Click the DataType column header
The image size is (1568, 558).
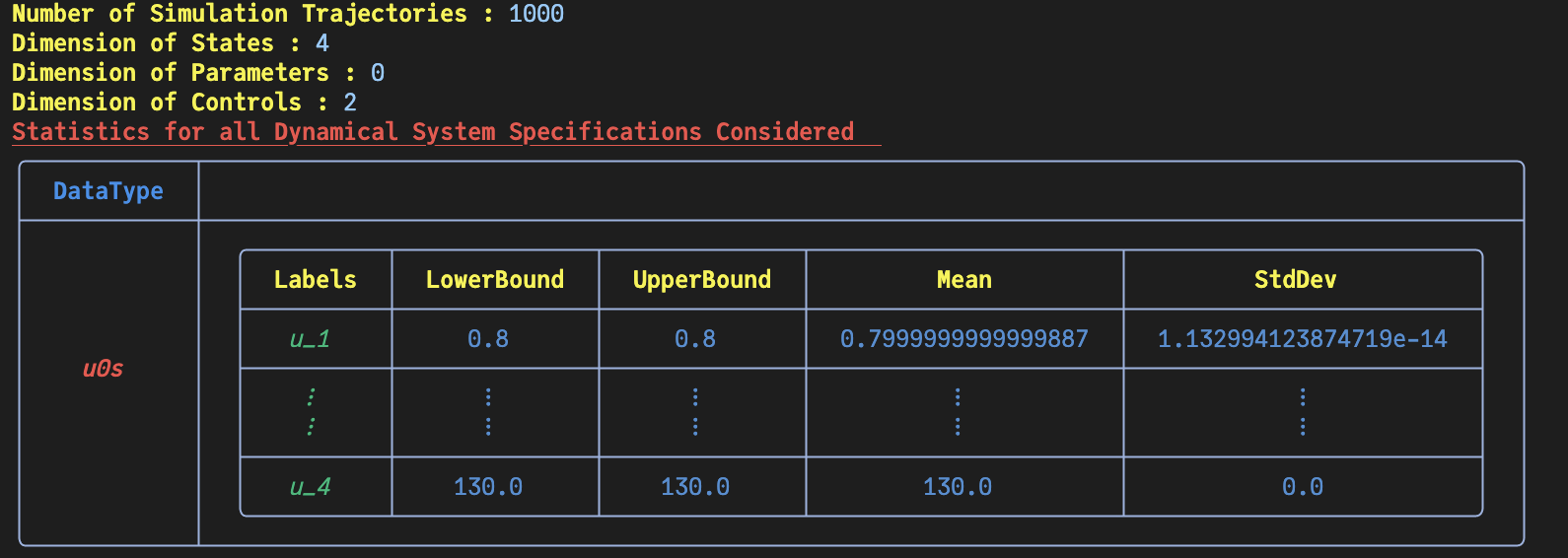108,191
